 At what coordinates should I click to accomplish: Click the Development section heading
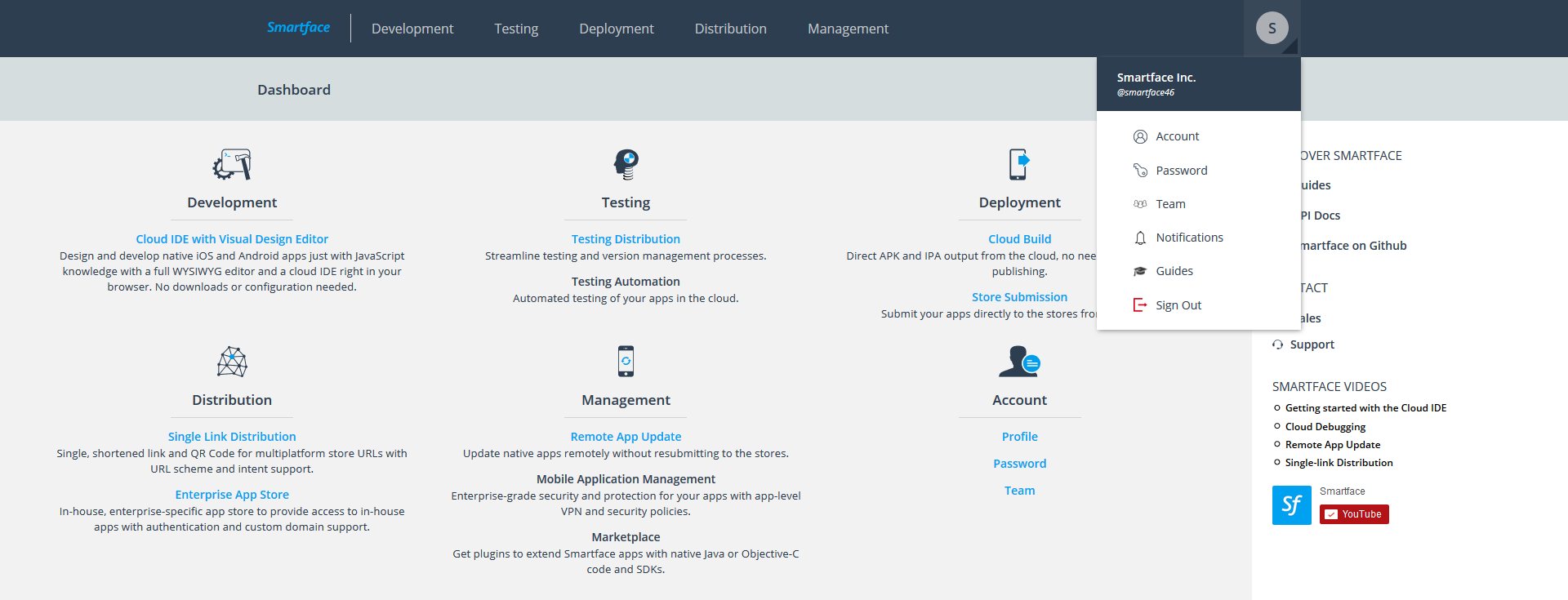232,202
